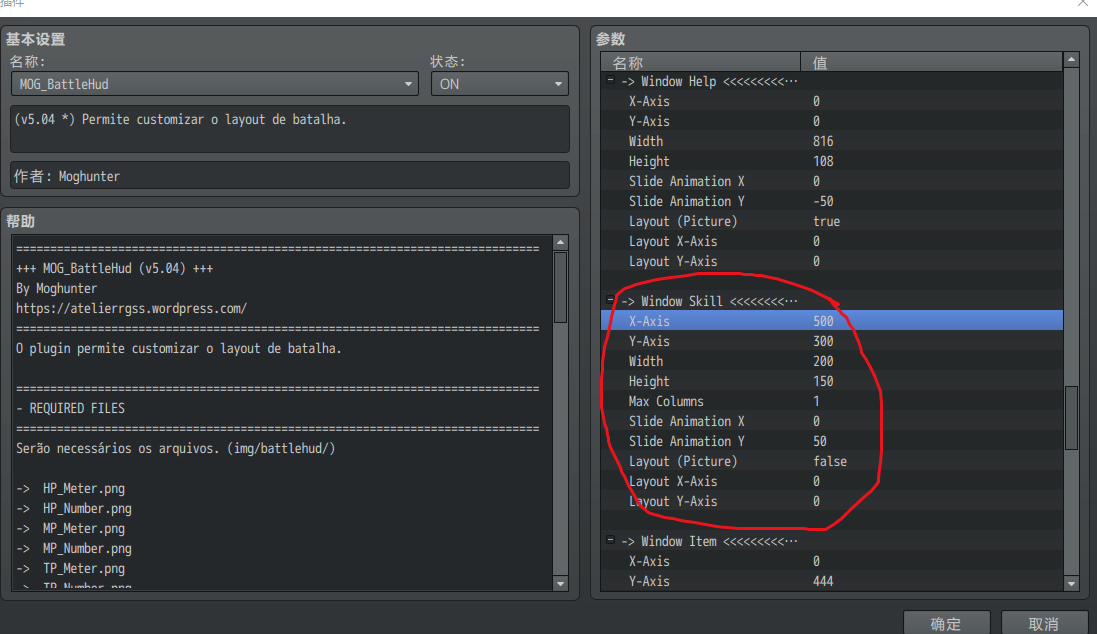Click the TP_Meter.png line in help
The height and width of the screenshot is (634, 1097).
[84, 568]
